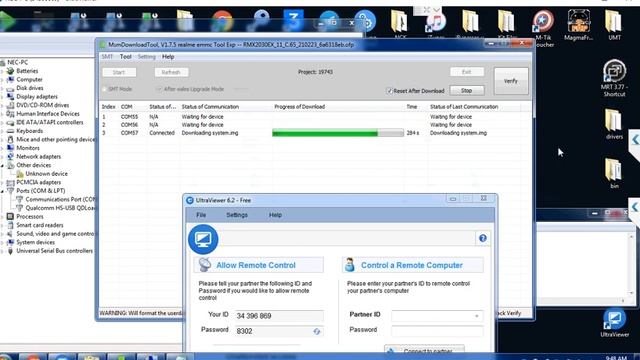The image size is (640, 360).
Task: Open the Tool menu in MsmDownloadTool
Action: click(x=126, y=57)
